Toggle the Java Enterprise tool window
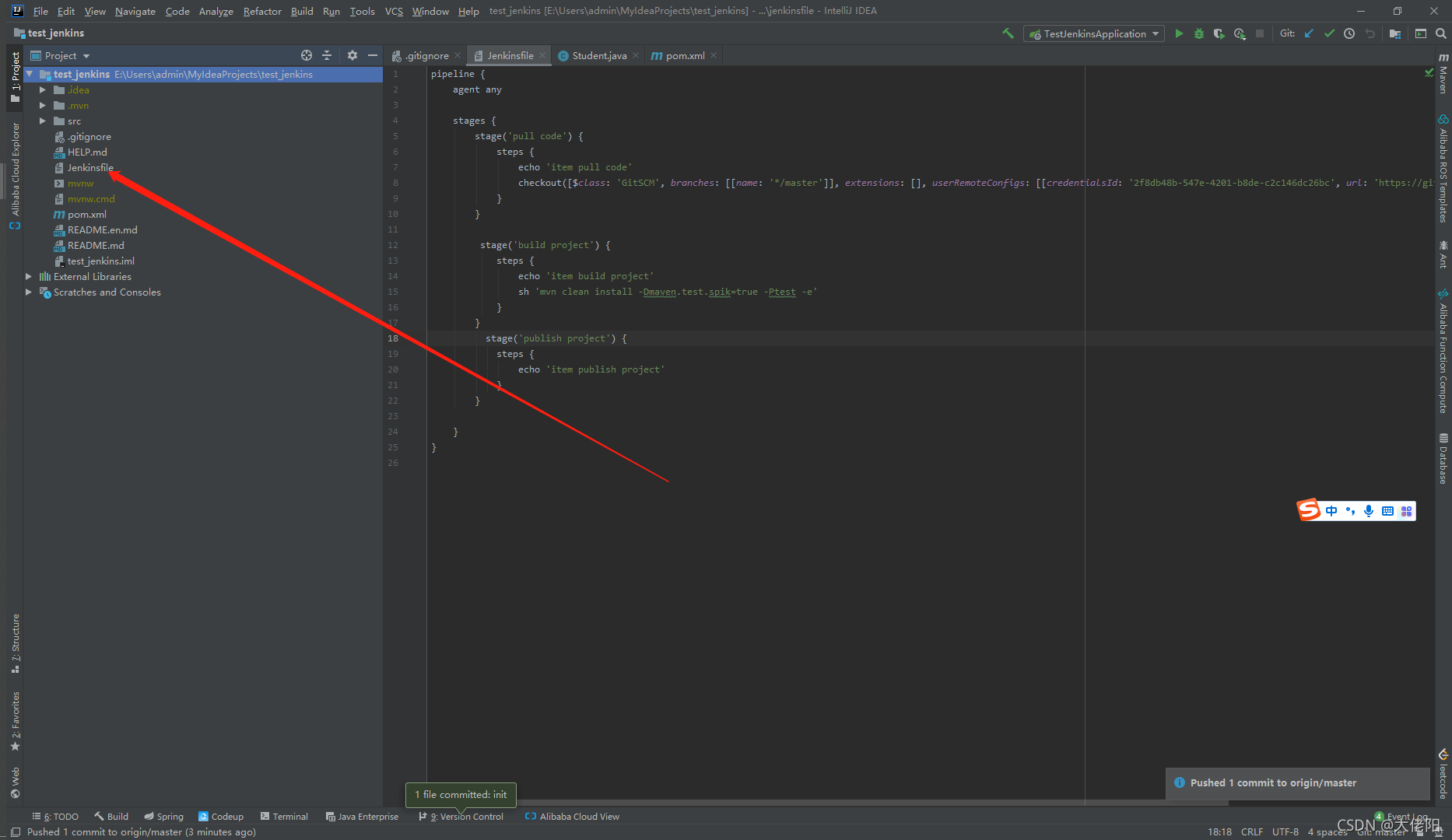Screen dimensions: 1452x840 point(362,817)
